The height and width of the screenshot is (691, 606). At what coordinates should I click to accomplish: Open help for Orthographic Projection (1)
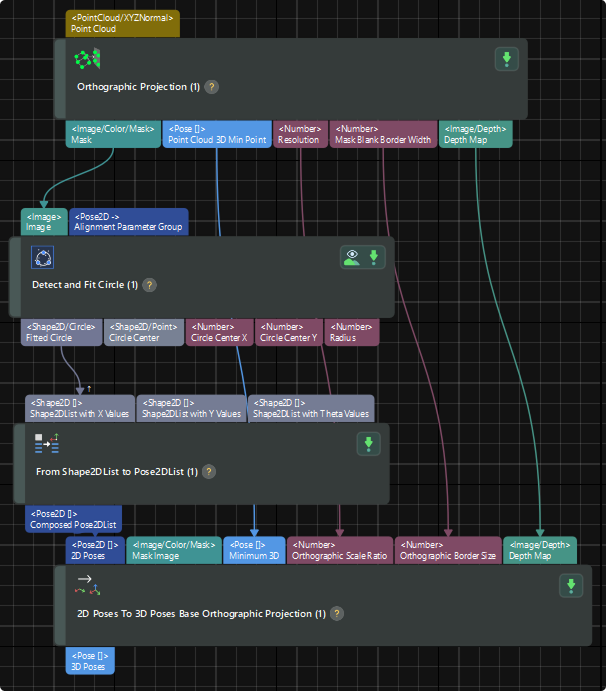click(212, 87)
